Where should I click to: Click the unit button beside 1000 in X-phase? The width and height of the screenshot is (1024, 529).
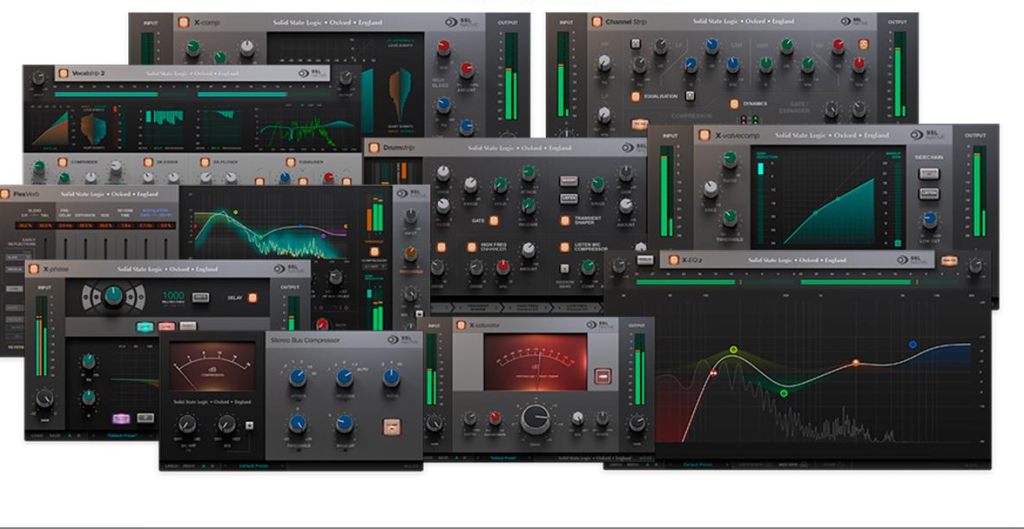click(x=201, y=297)
